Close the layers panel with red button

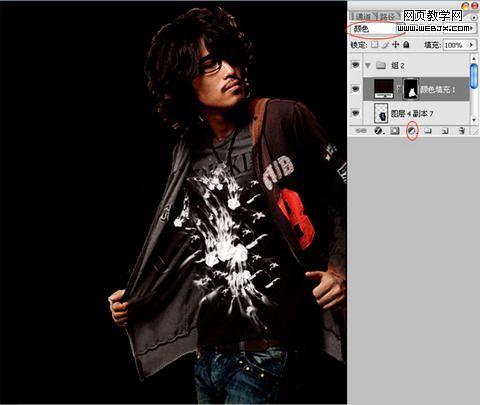pyautogui.click(x=476, y=5)
